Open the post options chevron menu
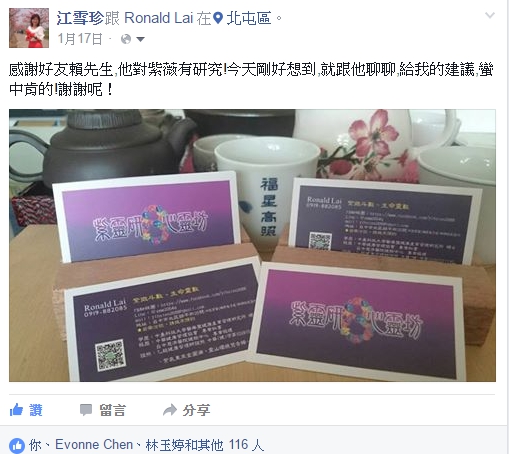 pyautogui.click(x=489, y=15)
